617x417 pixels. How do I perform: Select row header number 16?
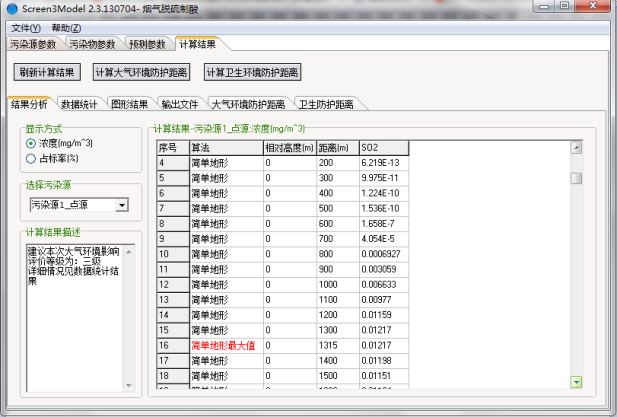click(173, 345)
